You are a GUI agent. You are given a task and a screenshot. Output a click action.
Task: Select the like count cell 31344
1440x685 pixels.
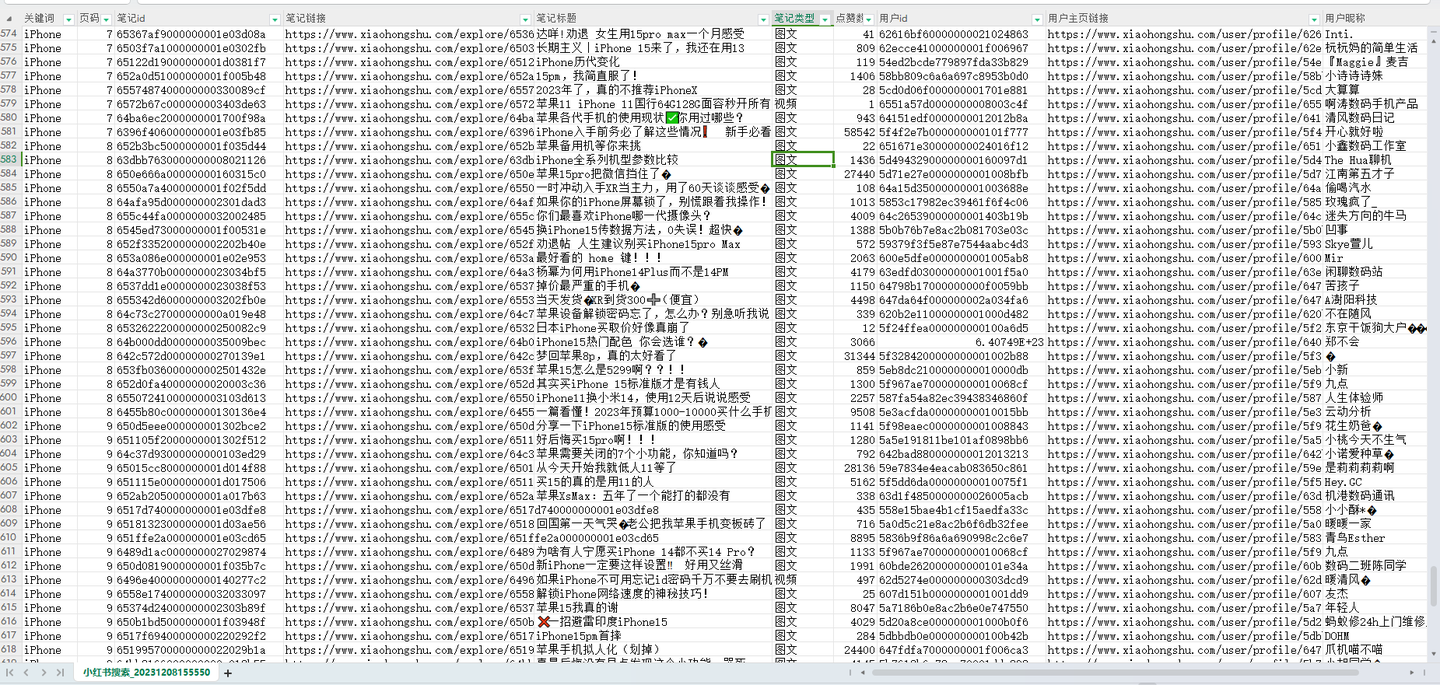pos(855,356)
